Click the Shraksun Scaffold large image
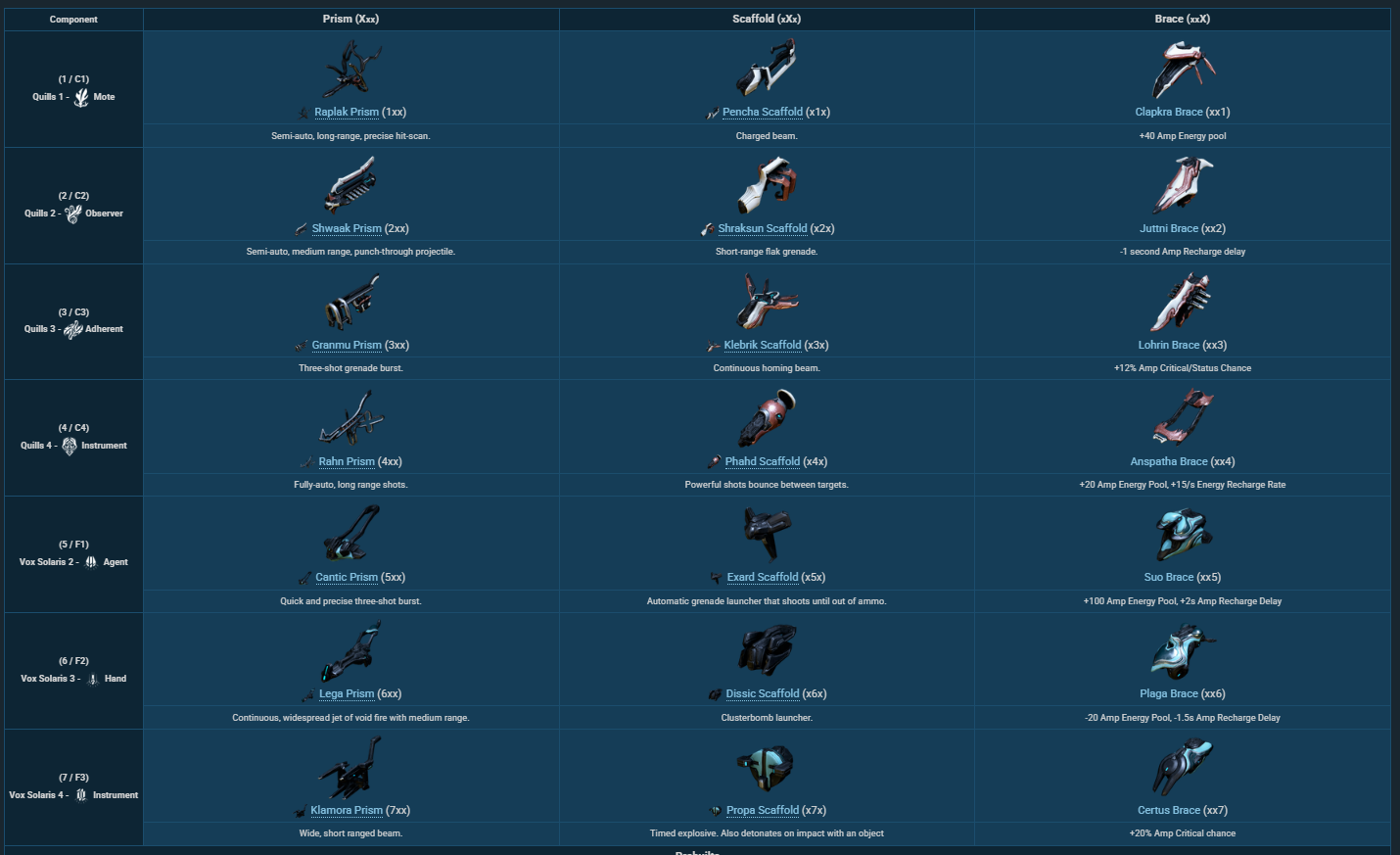This screenshot has height=855, width=1400. tap(767, 185)
